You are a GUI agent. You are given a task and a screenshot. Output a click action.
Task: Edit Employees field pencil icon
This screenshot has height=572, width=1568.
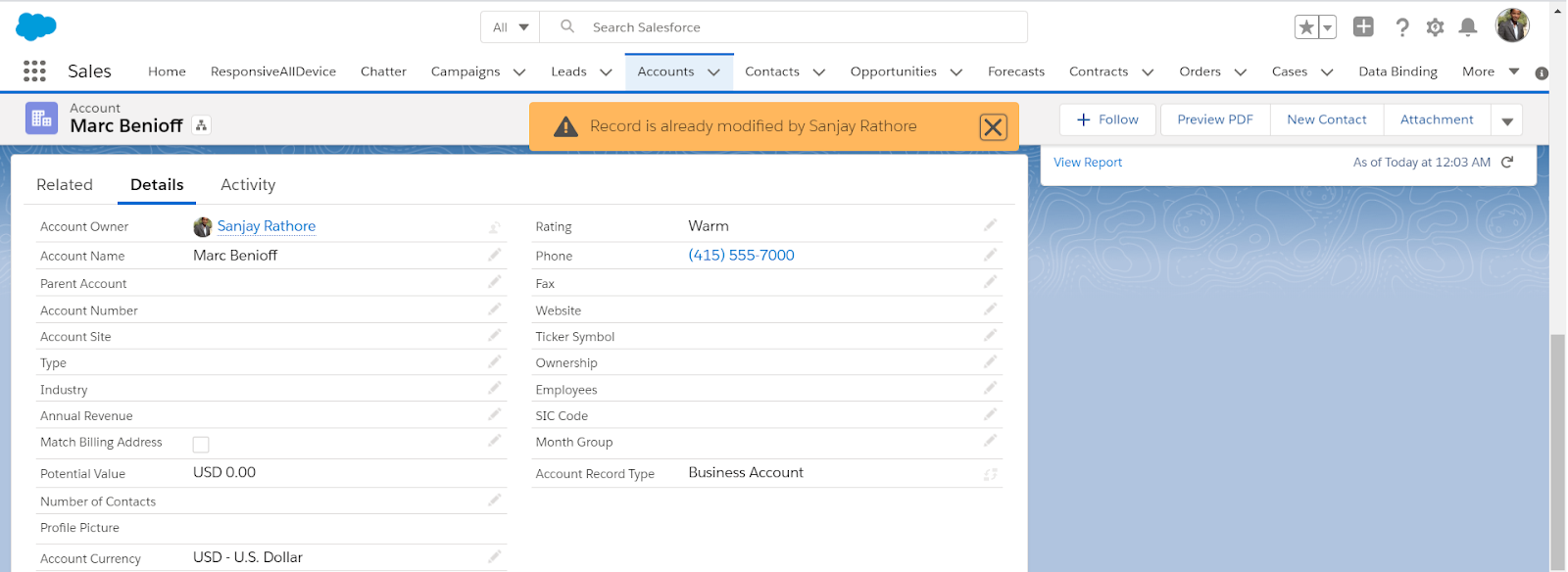991,388
